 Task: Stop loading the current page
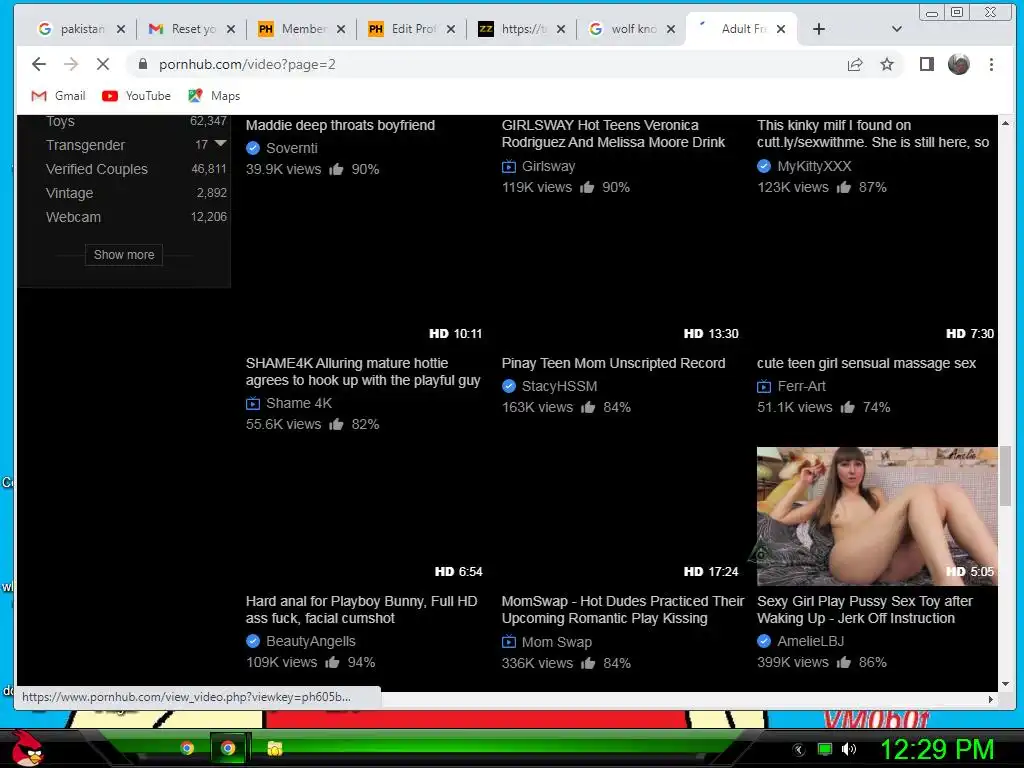click(103, 64)
